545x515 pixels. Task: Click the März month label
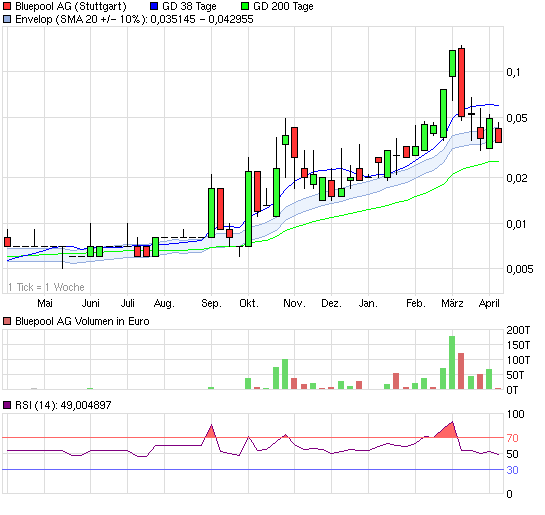[452, 303]
